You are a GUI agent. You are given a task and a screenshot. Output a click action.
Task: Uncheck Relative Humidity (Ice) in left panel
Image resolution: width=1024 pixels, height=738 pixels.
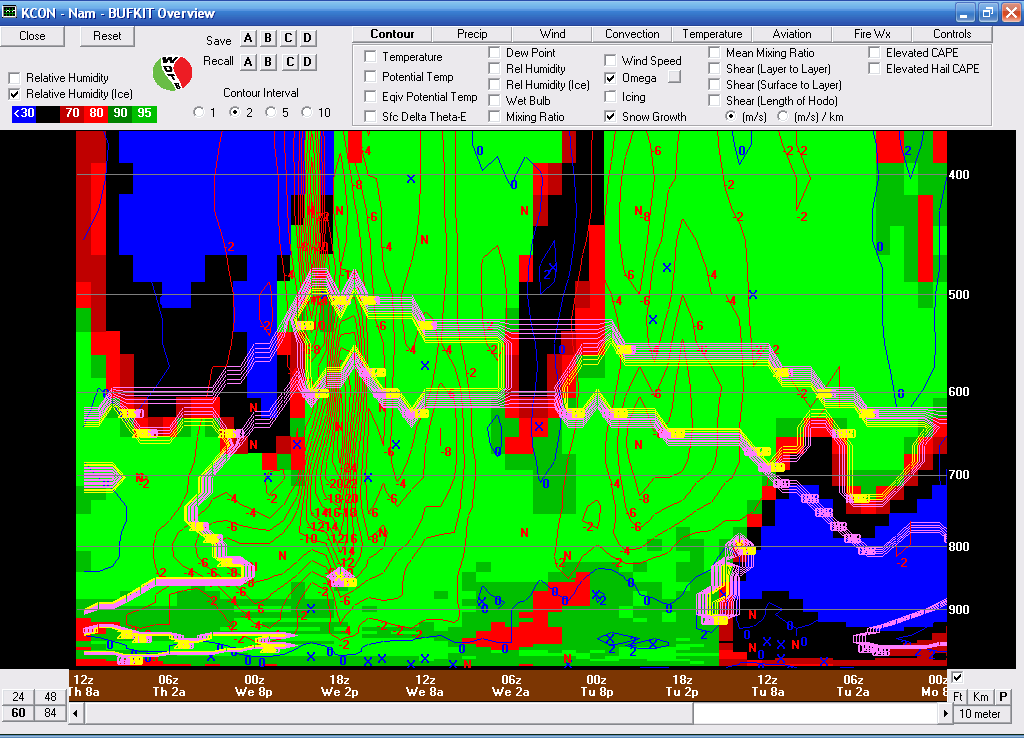(14, 94)
